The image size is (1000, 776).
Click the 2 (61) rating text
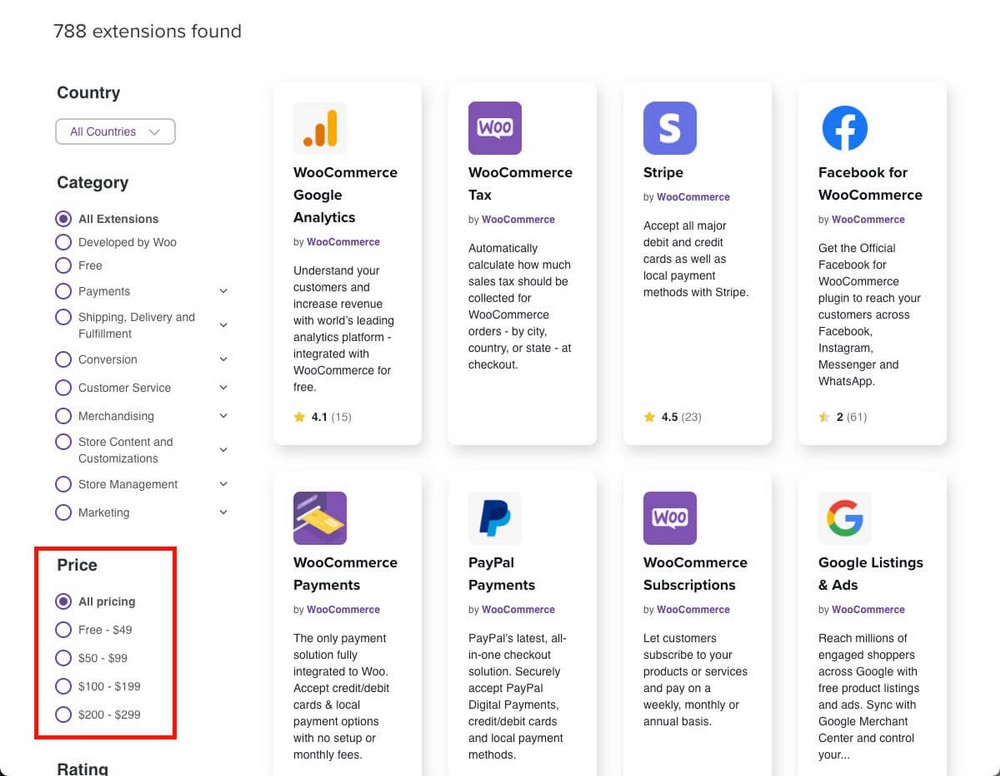(851, 417)
